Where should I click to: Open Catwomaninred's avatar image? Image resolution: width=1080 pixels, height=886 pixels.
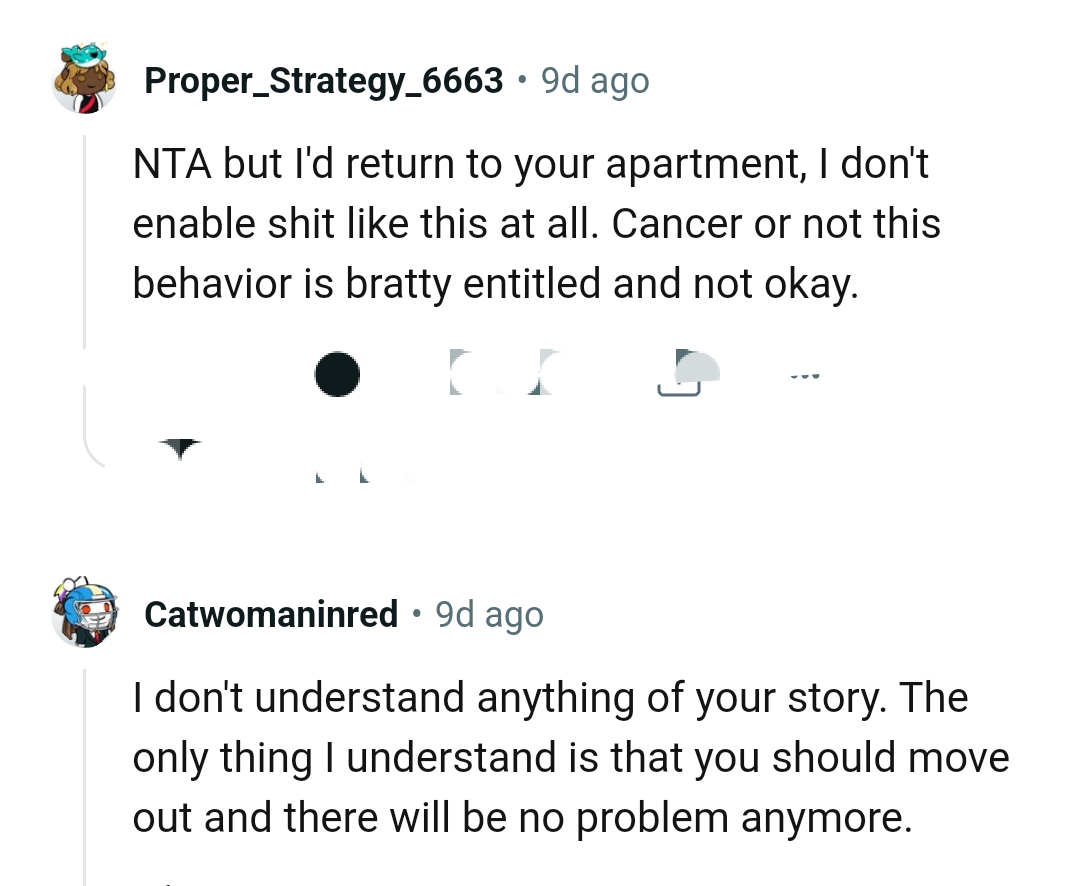click(x=85, y=614)
